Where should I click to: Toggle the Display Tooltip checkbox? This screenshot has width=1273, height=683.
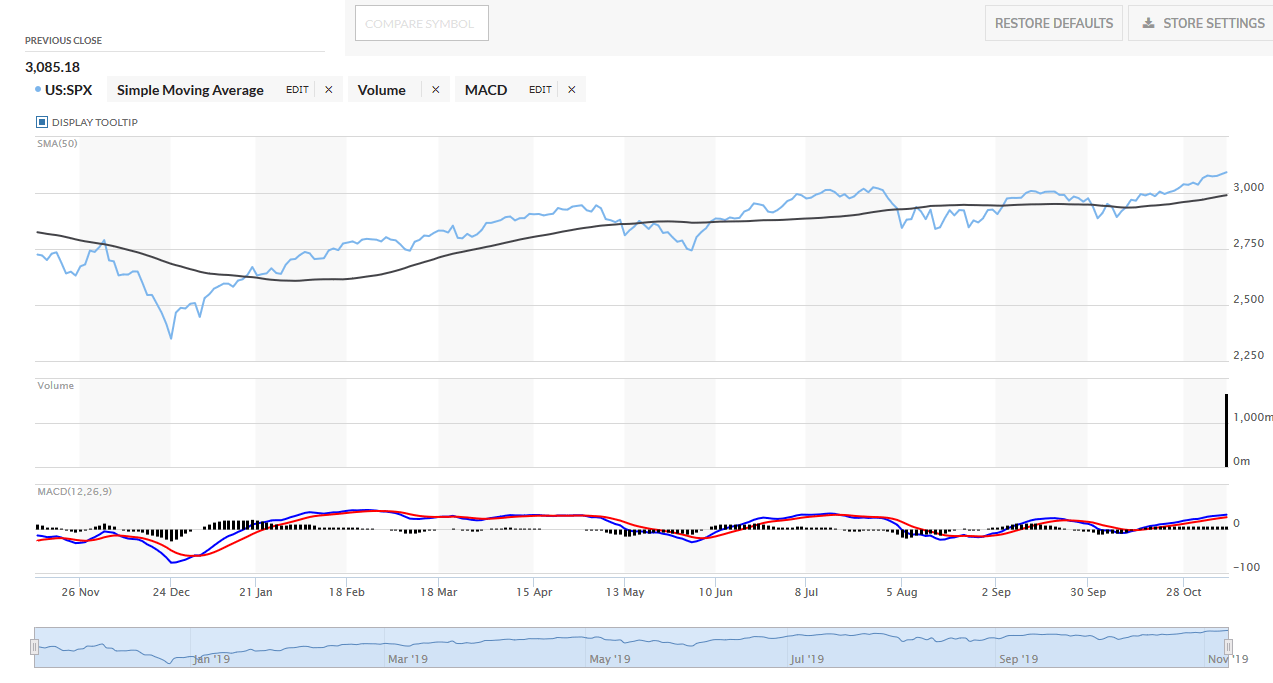(x=41, y=121)
